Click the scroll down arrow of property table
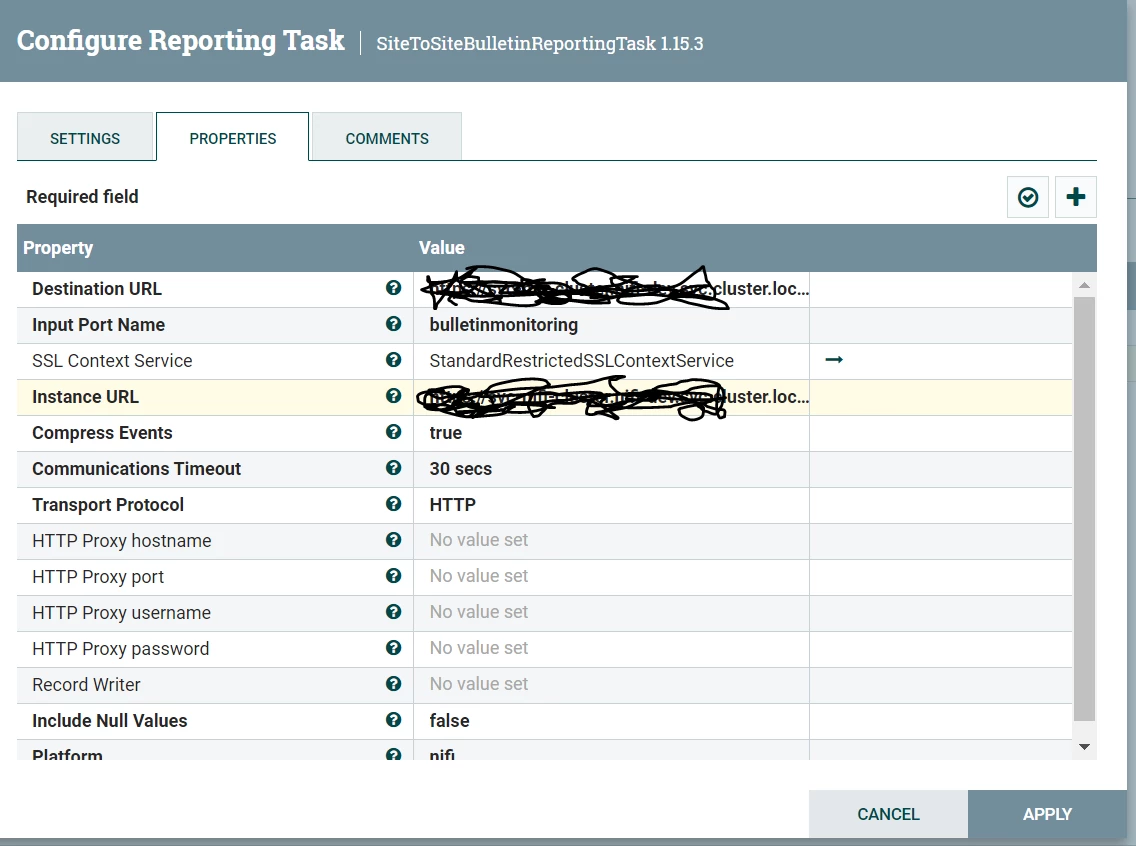The height and width of the screenshot is (846, 1136). [x=1085, y=747]
